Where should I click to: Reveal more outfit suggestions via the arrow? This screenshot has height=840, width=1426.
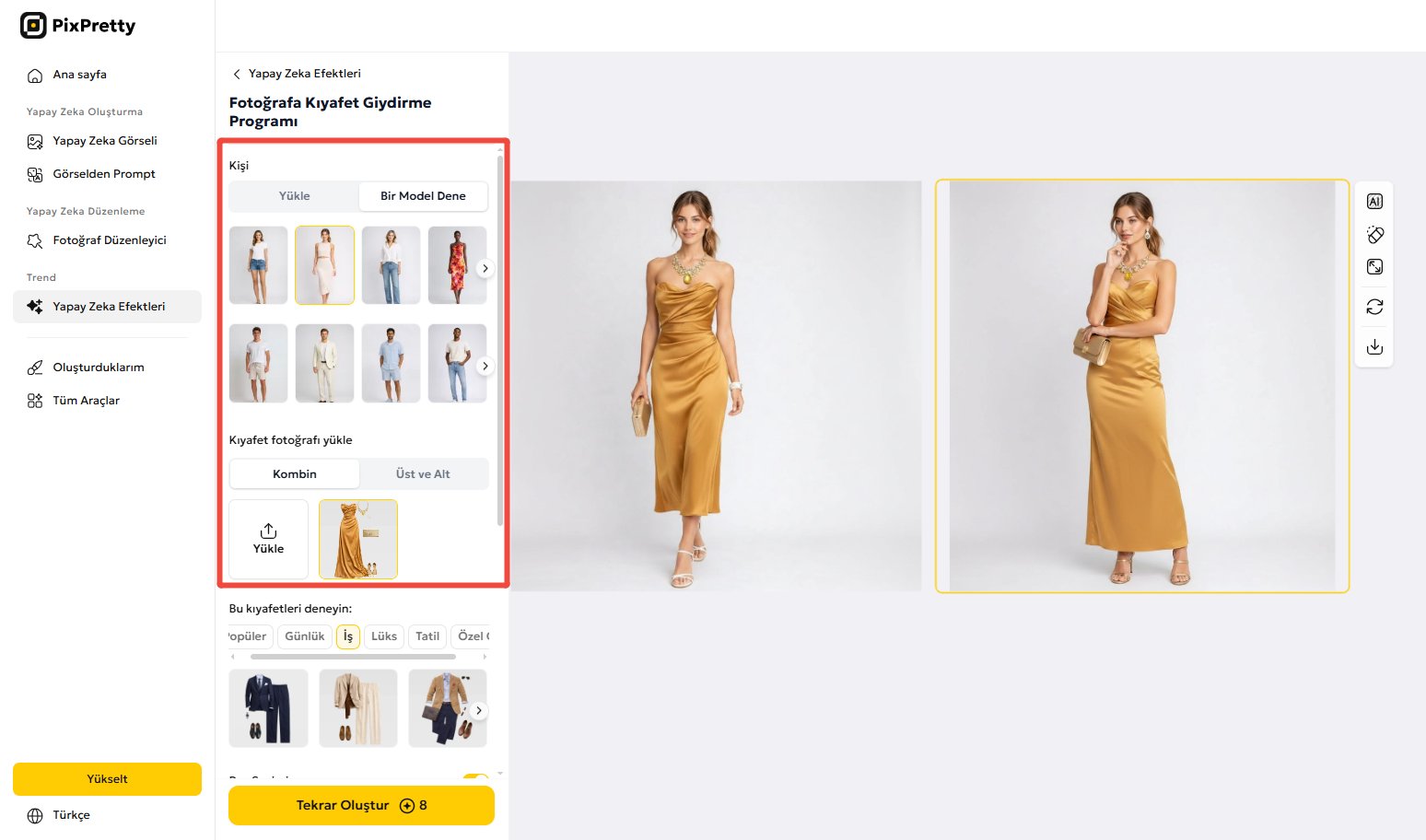(478, 710)
